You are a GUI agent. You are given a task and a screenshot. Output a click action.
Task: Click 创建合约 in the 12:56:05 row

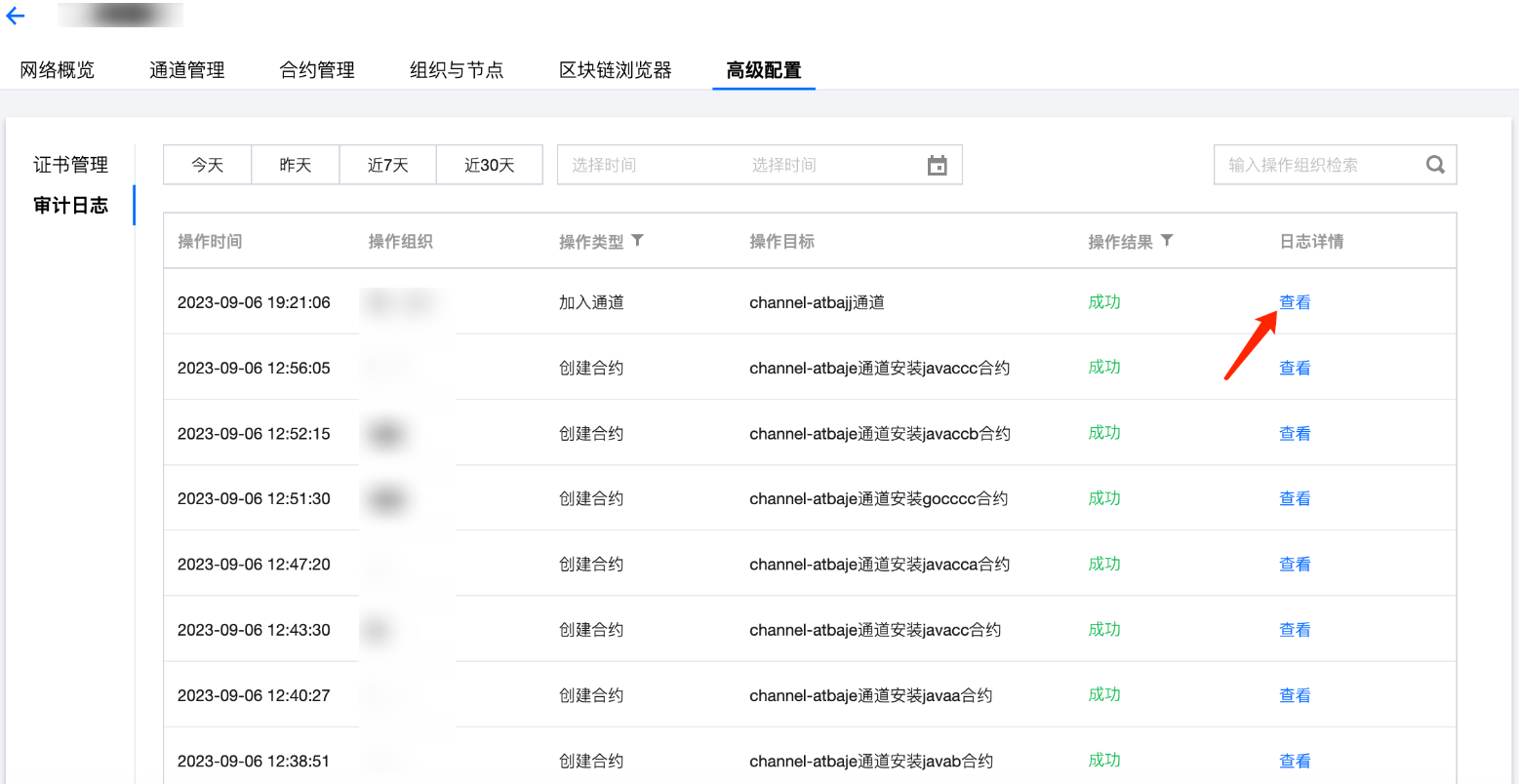pos(591,368)
